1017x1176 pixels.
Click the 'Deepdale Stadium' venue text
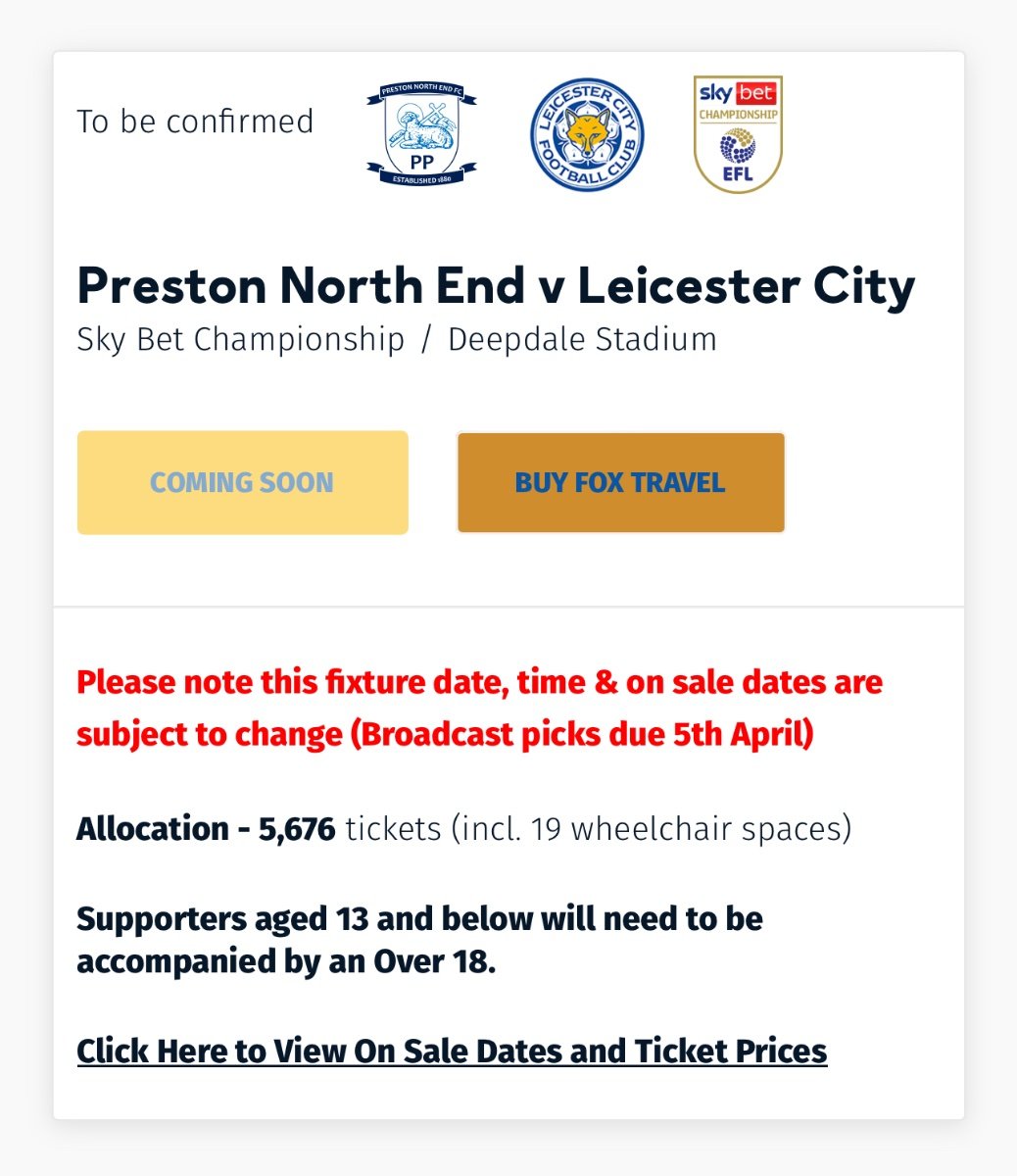click(x=582, y=340)
